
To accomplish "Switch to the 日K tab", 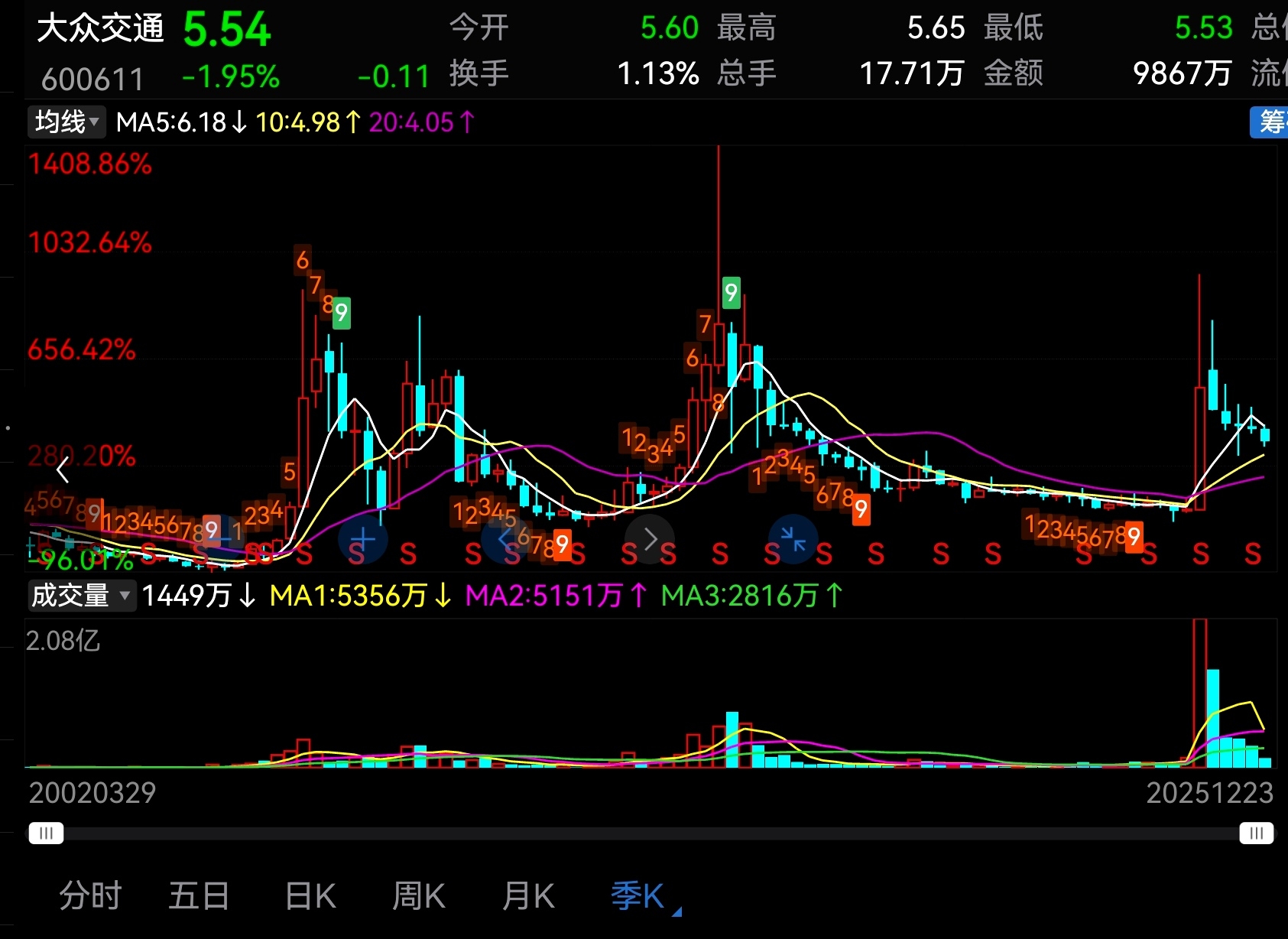I will [310, 895].
